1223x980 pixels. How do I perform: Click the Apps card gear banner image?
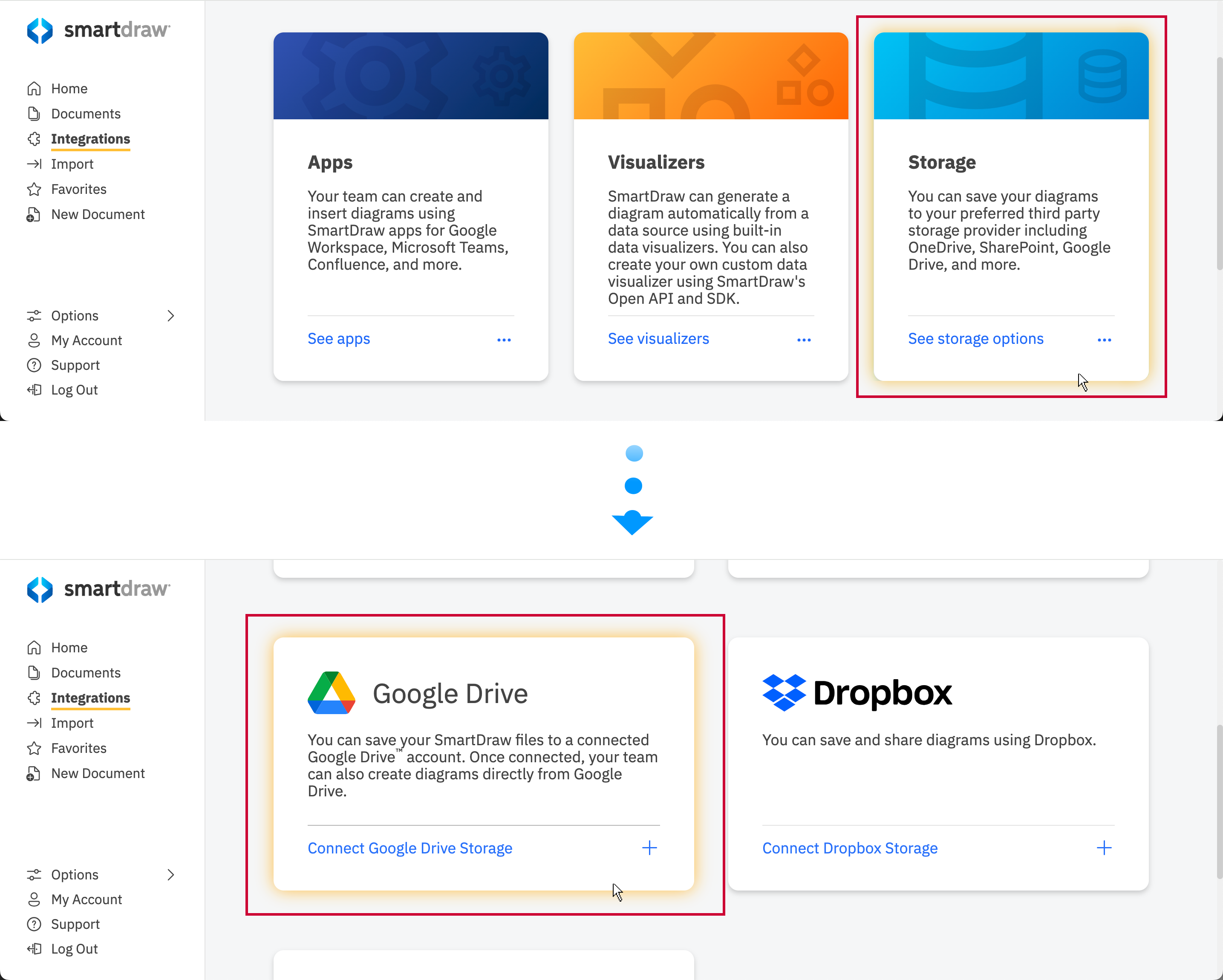click(x=411, y=75)
